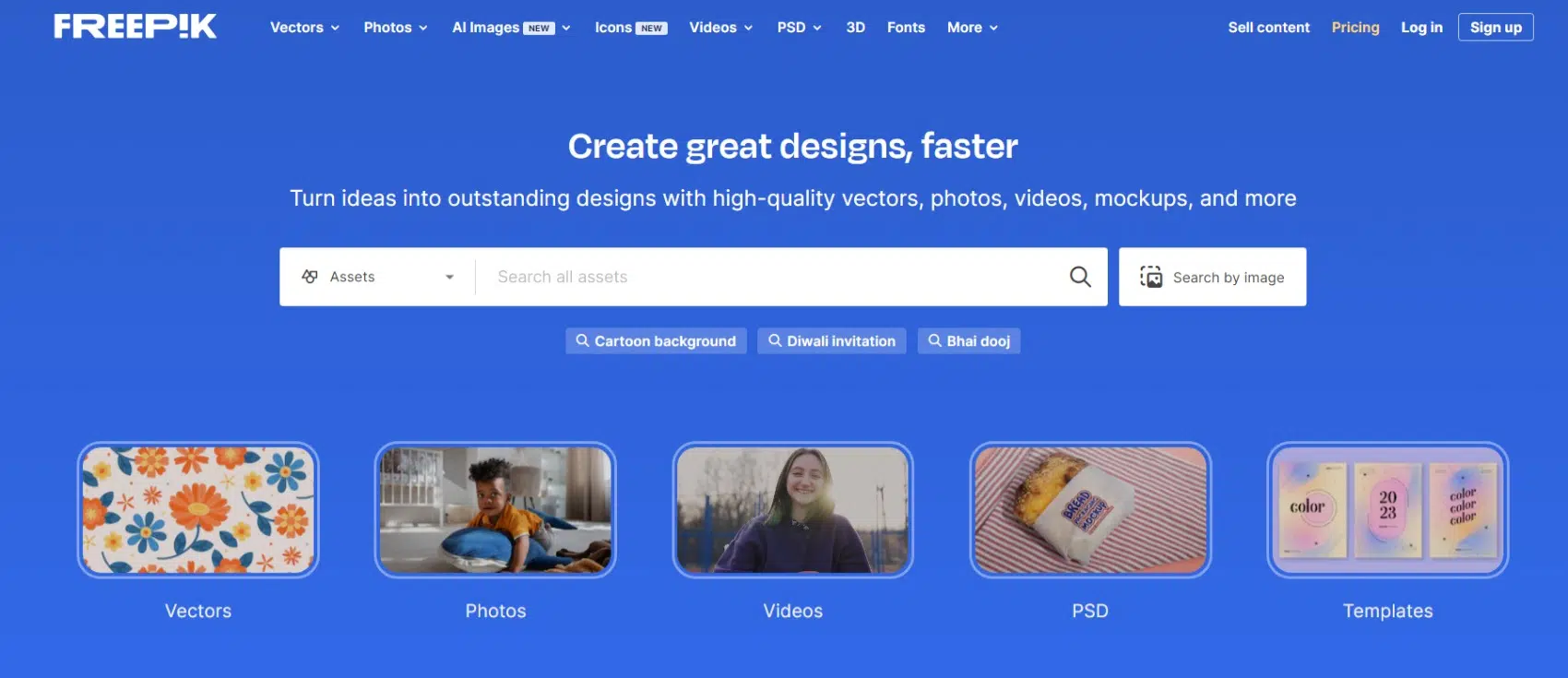Open the Photos nav menu
Image resolution: width=1568 pixels, height=678 pixels.
pos(397,28)
